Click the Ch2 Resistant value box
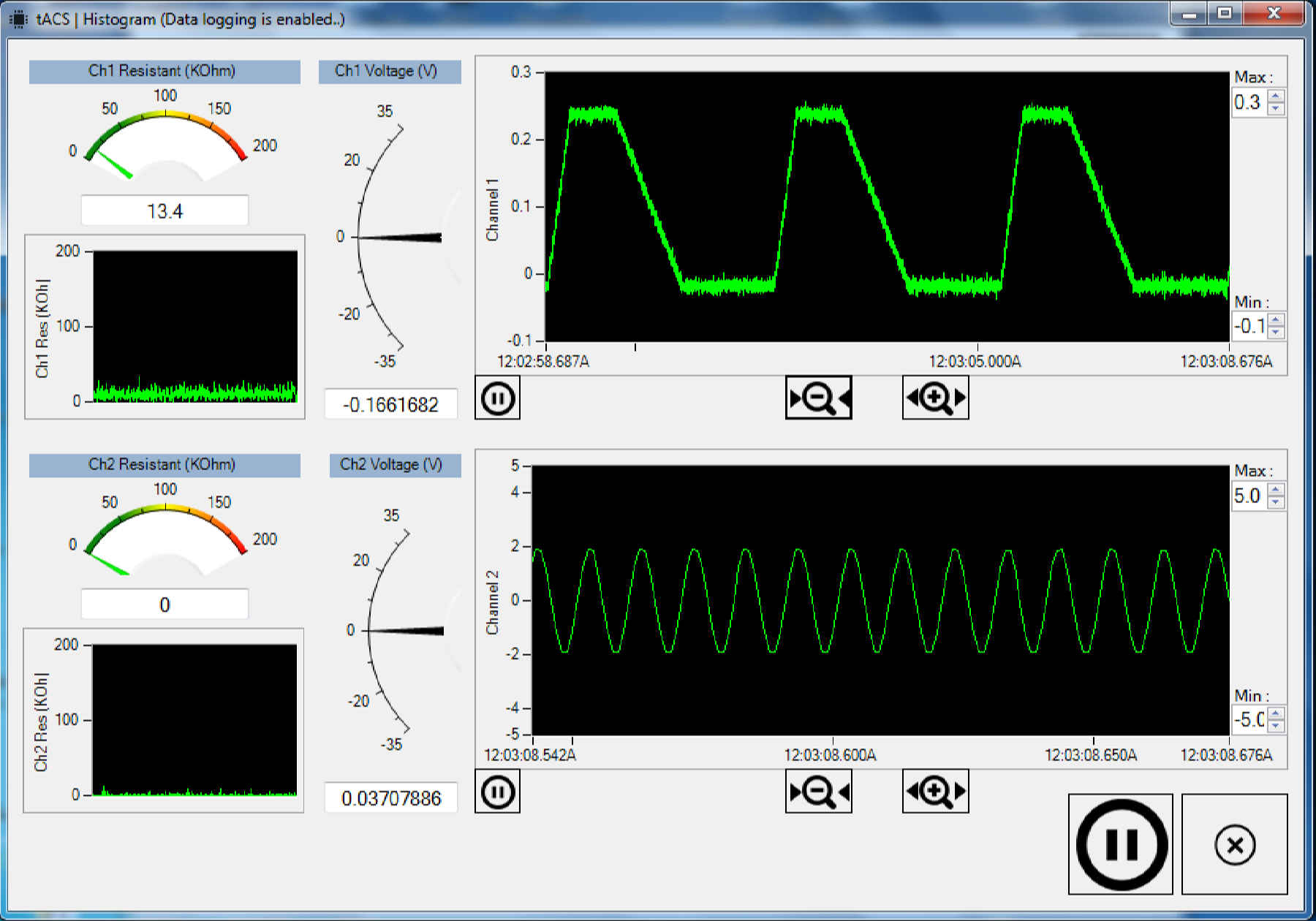 (x=164, y=604)
